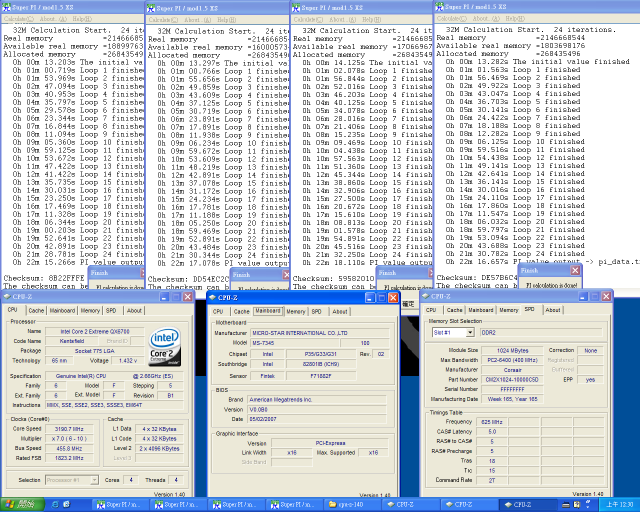This screenshot has width=640, height=512.
Task: Click manufacturer MICRO-STAR INTERNATIONAL CO.,LTD field
Action: pos(319,333)
